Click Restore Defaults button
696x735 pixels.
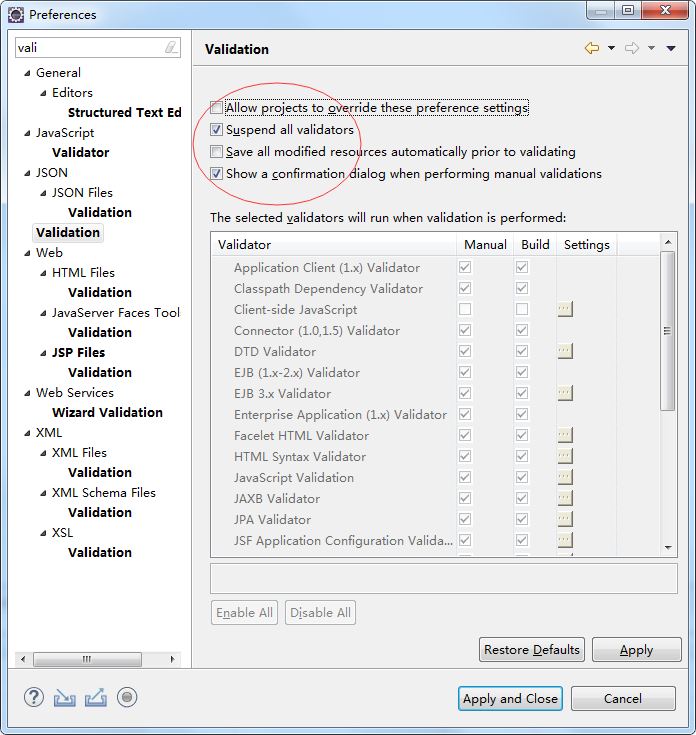pos(532,650)
